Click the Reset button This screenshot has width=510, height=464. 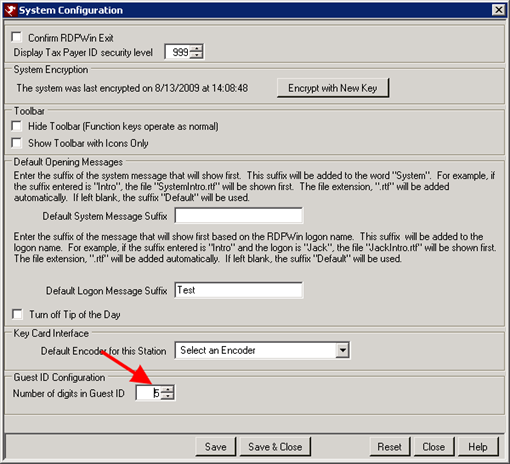coord(389,447)
